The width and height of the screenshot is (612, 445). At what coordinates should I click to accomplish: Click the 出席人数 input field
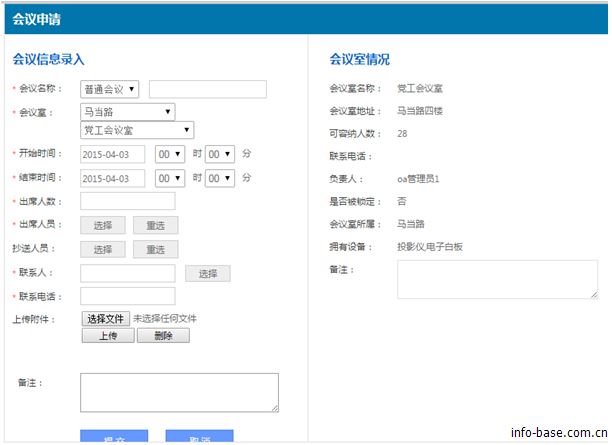(127, 201)
